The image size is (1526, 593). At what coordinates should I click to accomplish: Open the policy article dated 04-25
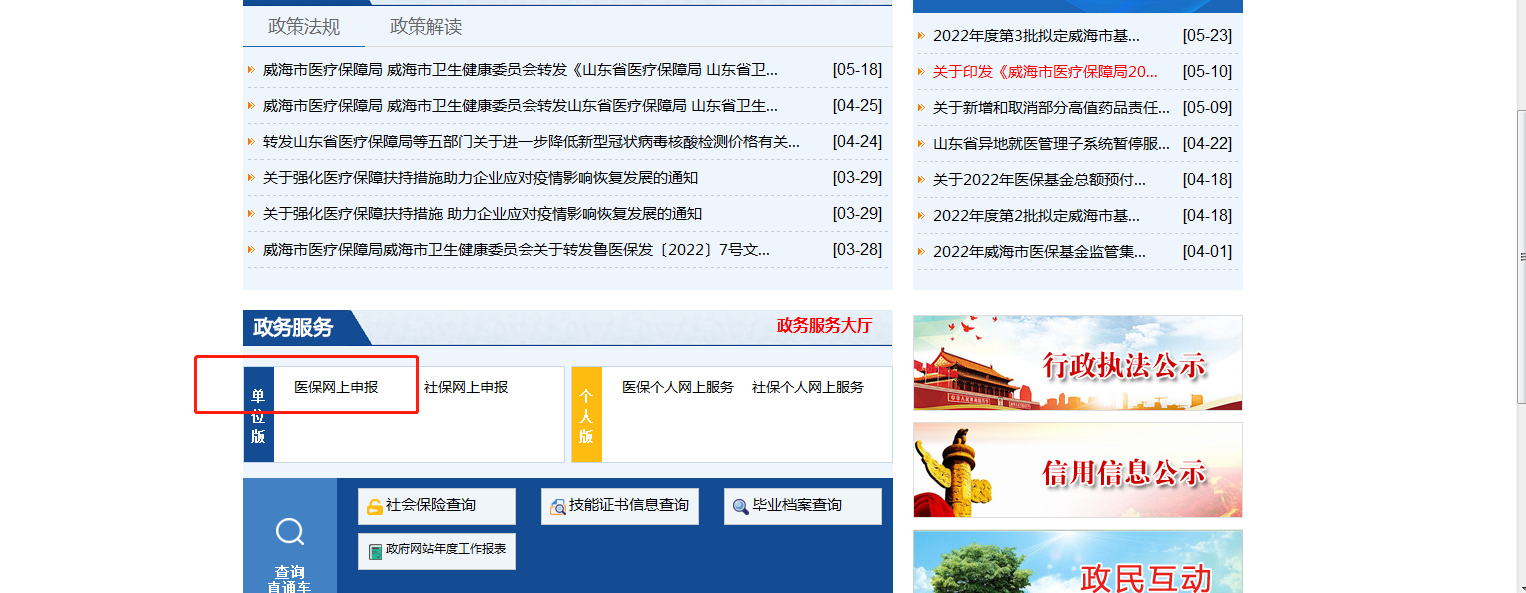[x=520, y=106]
